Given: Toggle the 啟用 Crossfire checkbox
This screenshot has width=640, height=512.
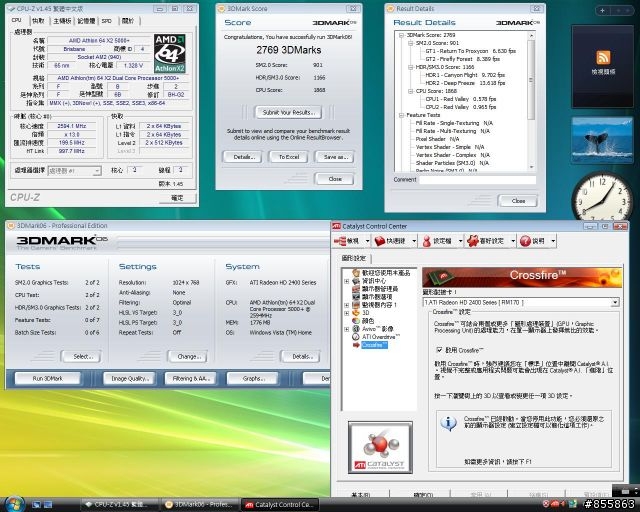Looking at the screenshot, I should click(439, 350).
